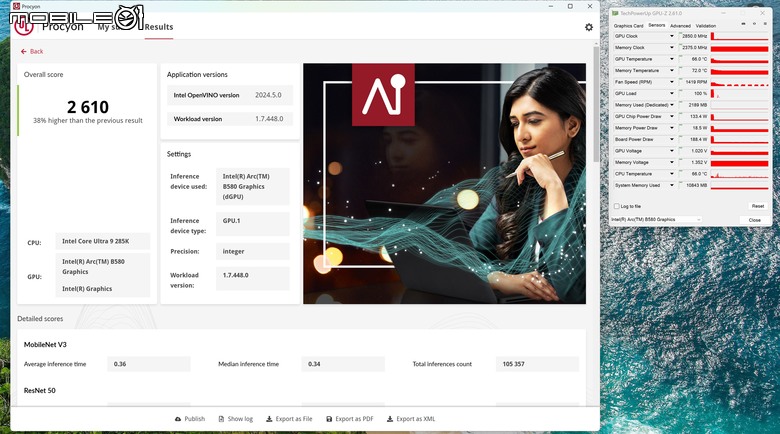Click GPU-Z refresh icon
780x434 pixels.
coord(754,24)
